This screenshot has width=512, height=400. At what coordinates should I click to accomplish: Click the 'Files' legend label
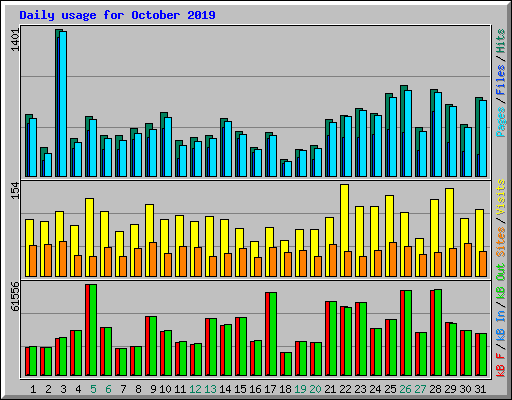[x=501, y=80]
